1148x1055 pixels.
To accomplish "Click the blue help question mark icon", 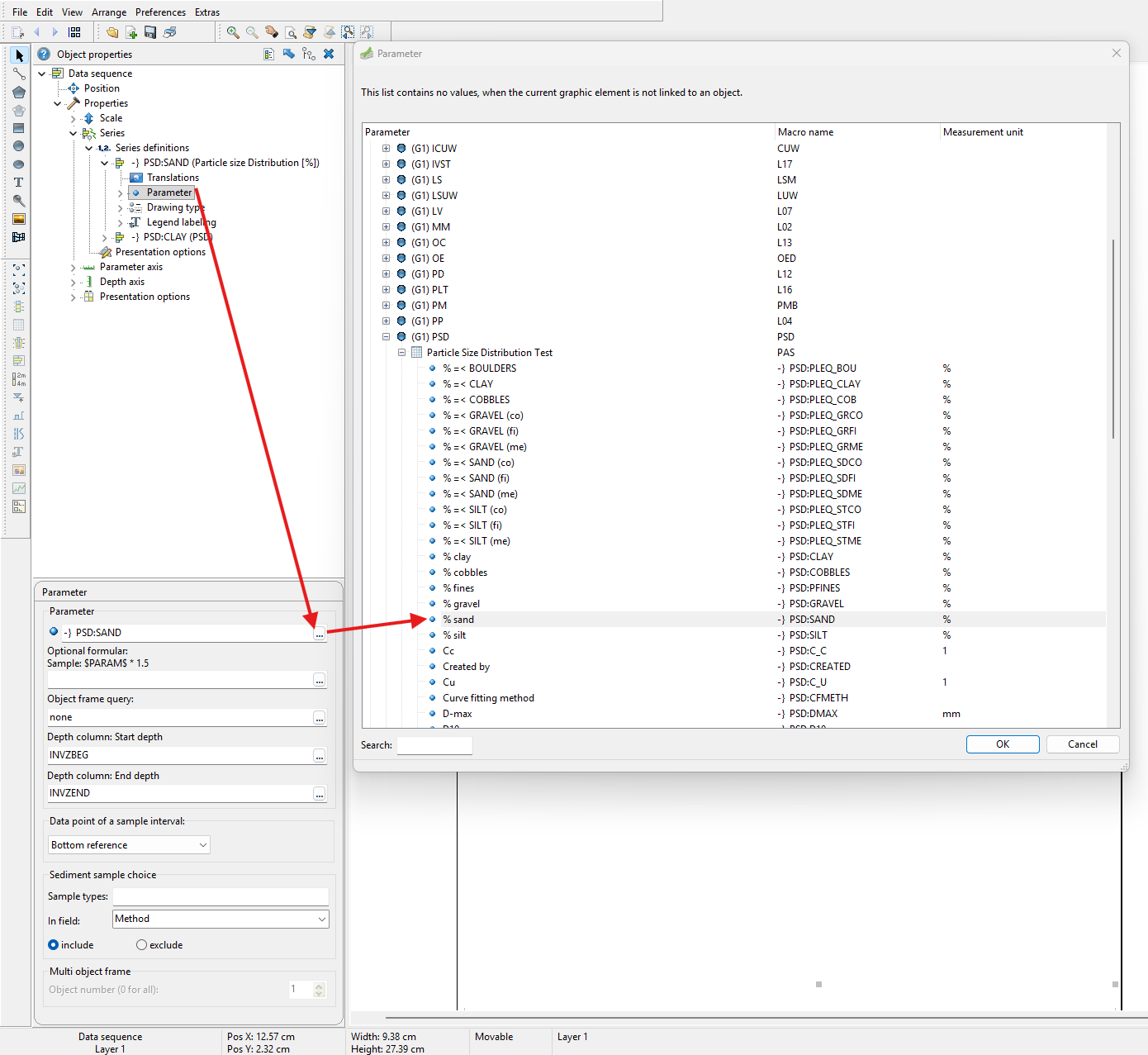I will (44, 54).
